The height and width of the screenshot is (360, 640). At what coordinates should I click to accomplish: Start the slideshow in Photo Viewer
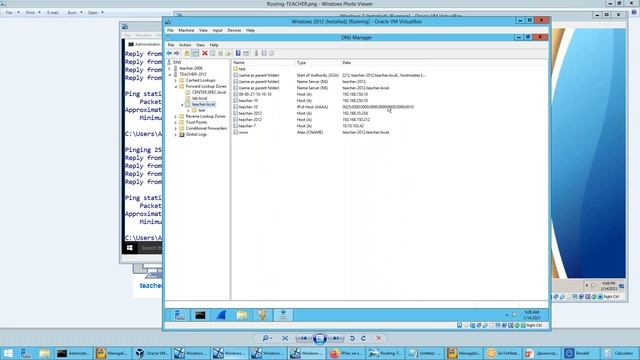click(x=320, y=338)
